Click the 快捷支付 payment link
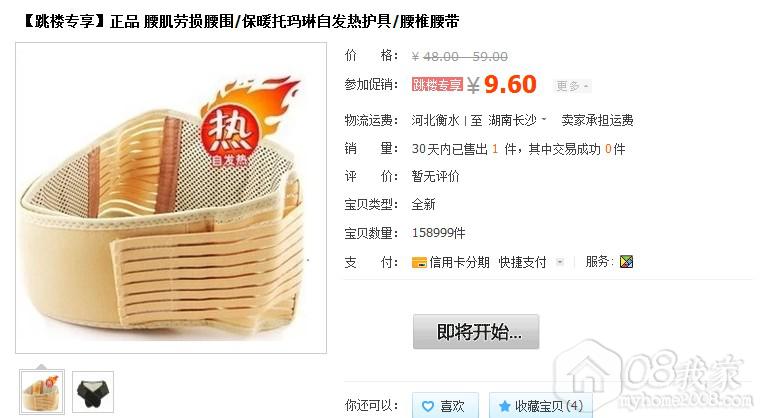The image size is (760, 418). [x=522, y=262]
